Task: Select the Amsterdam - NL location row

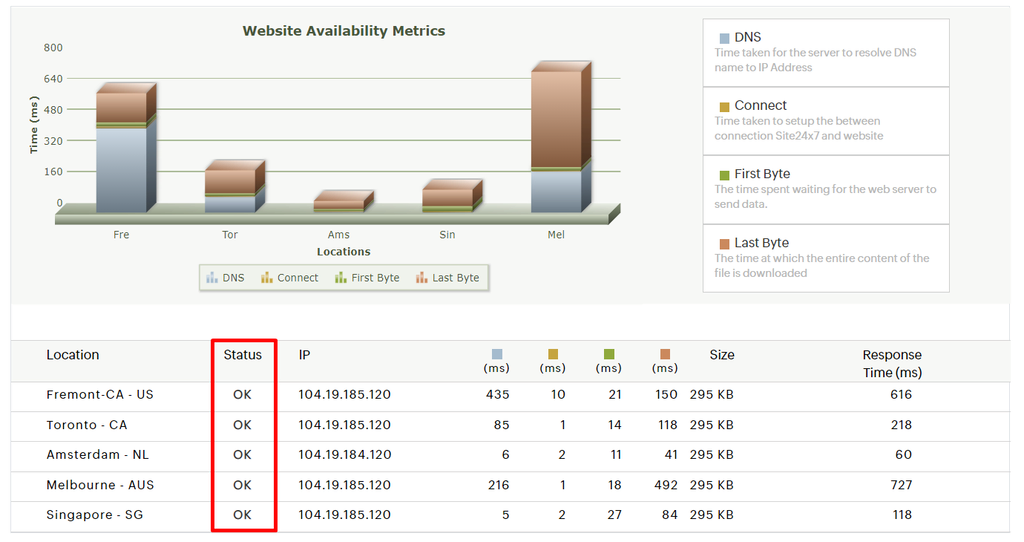Action: (x=510, y=455)
